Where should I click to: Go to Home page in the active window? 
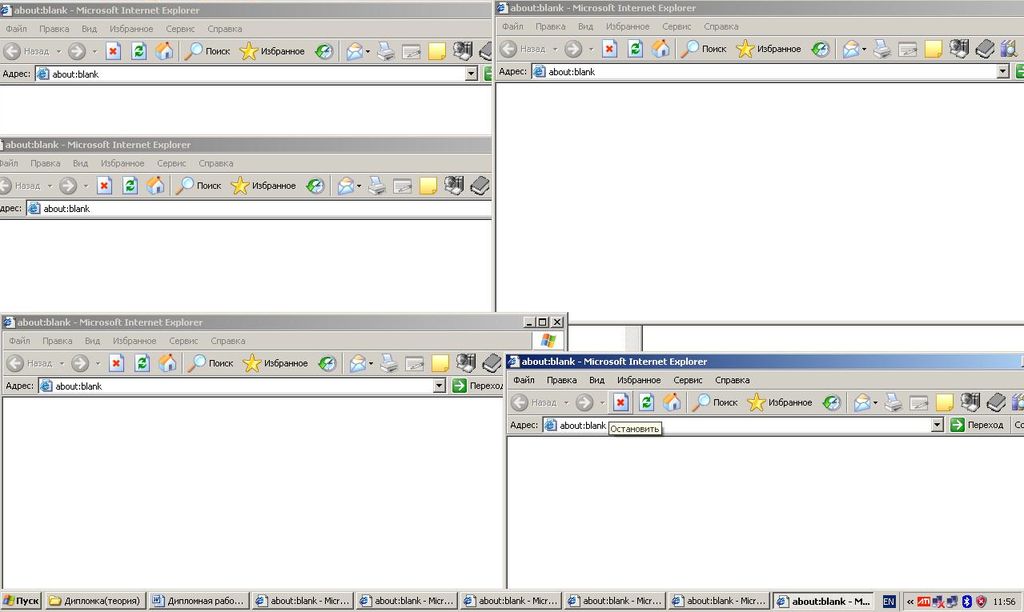pyautogui.click(x=671, y=402)
